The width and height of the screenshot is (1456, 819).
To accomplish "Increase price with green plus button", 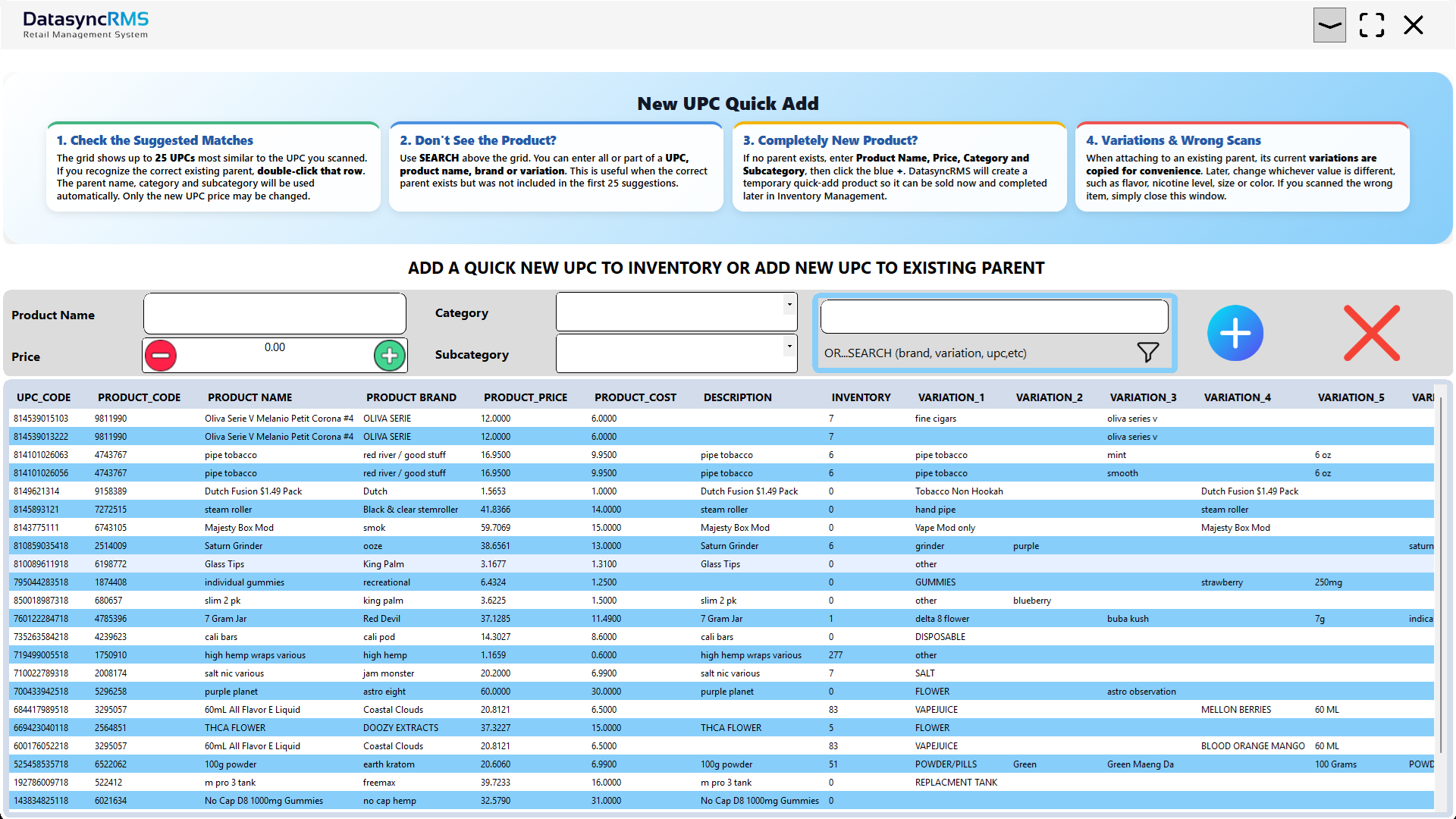I will click(x=389, y=355).
